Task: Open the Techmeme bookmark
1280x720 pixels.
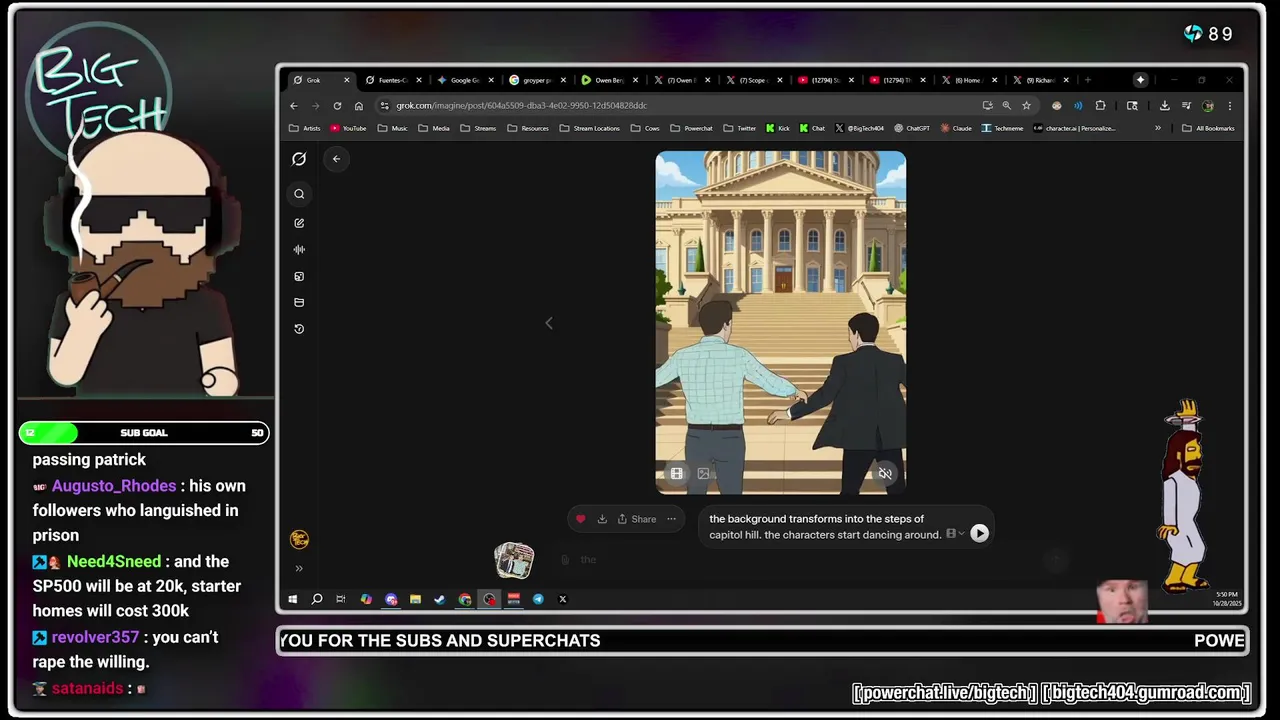Action: tap(1003, 128)
